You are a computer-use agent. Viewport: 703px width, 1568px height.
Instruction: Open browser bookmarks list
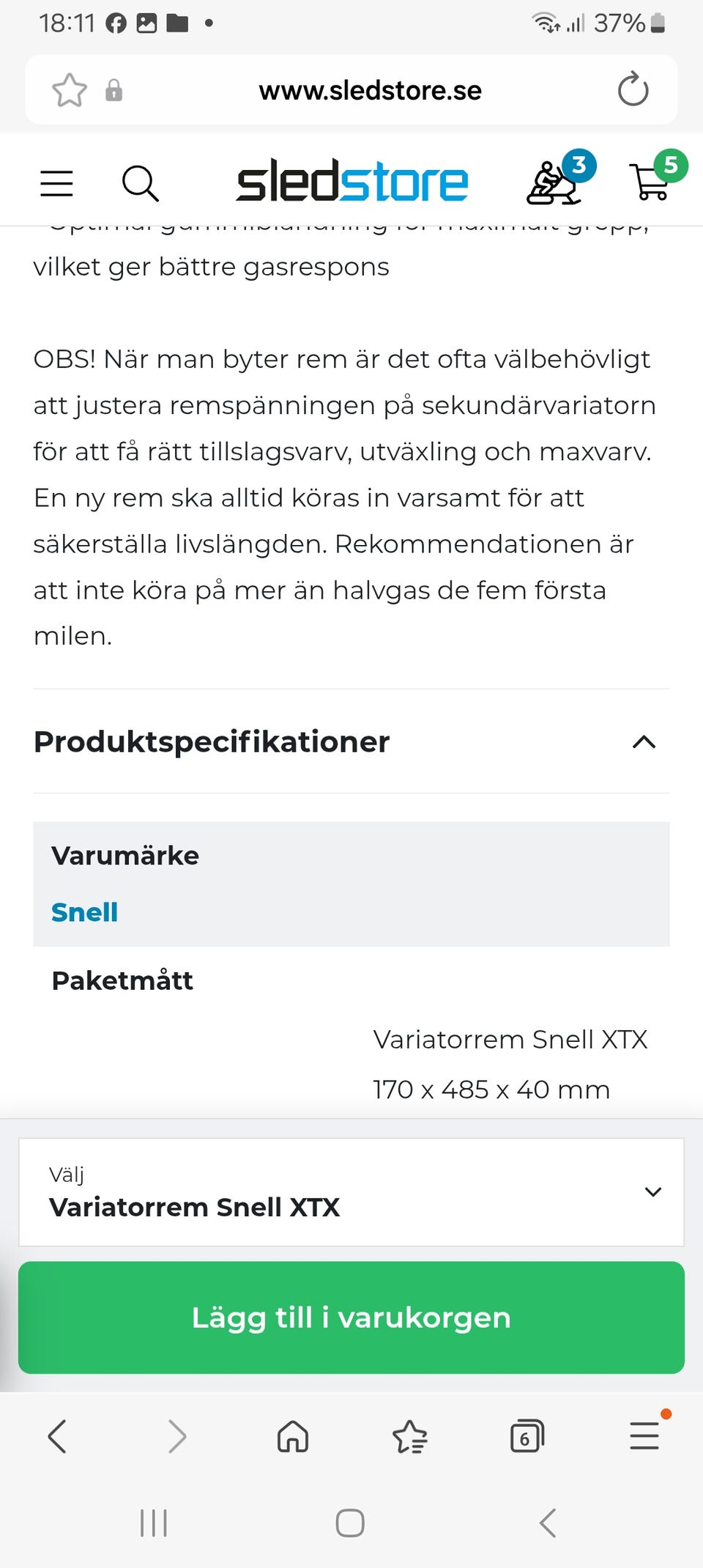409,1436
